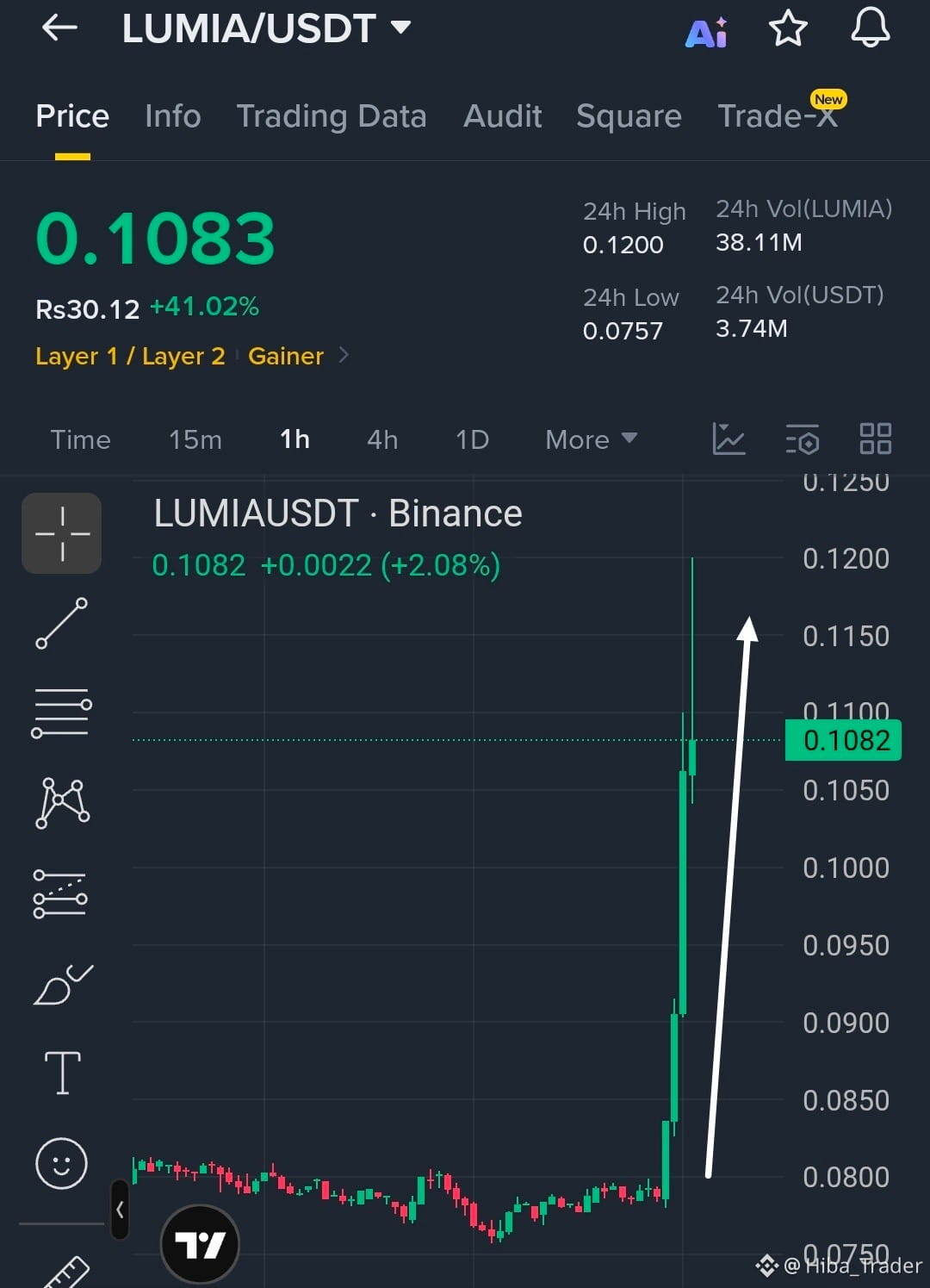Select the text annotation tool
Viewport: 930px width, 1288px height.
[x=62, y=1073]
